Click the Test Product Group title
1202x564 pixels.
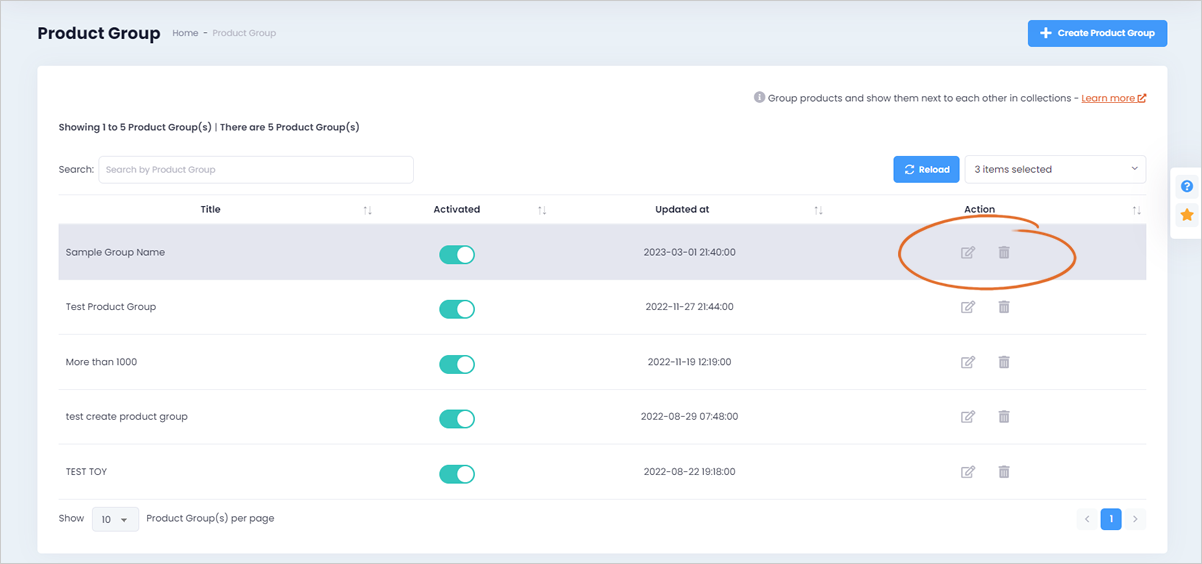[x=111, y=307]
